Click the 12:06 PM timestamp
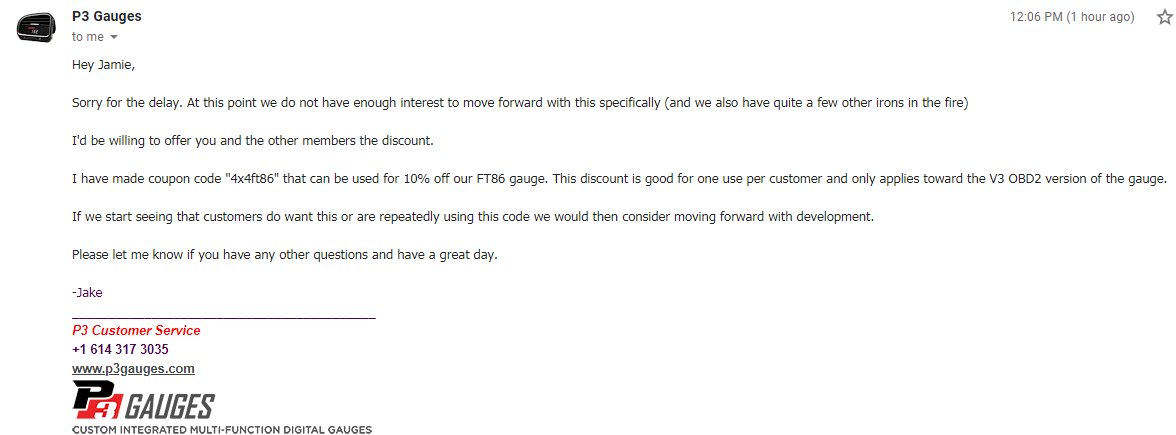 coord(1072,16)
